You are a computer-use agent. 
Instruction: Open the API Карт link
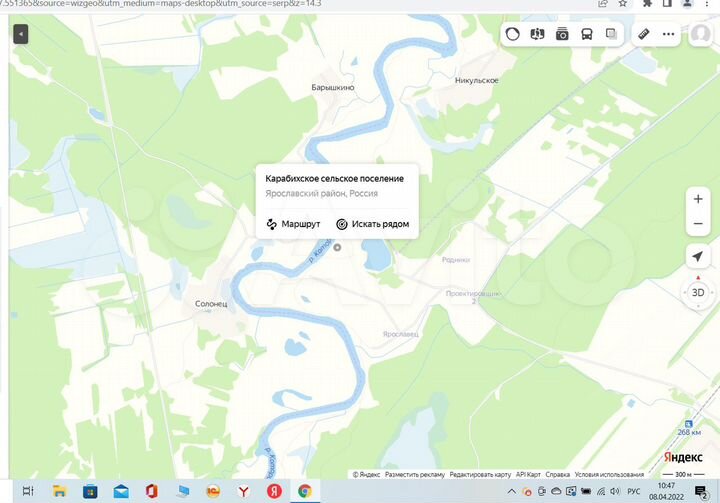(x=528, y=475)
